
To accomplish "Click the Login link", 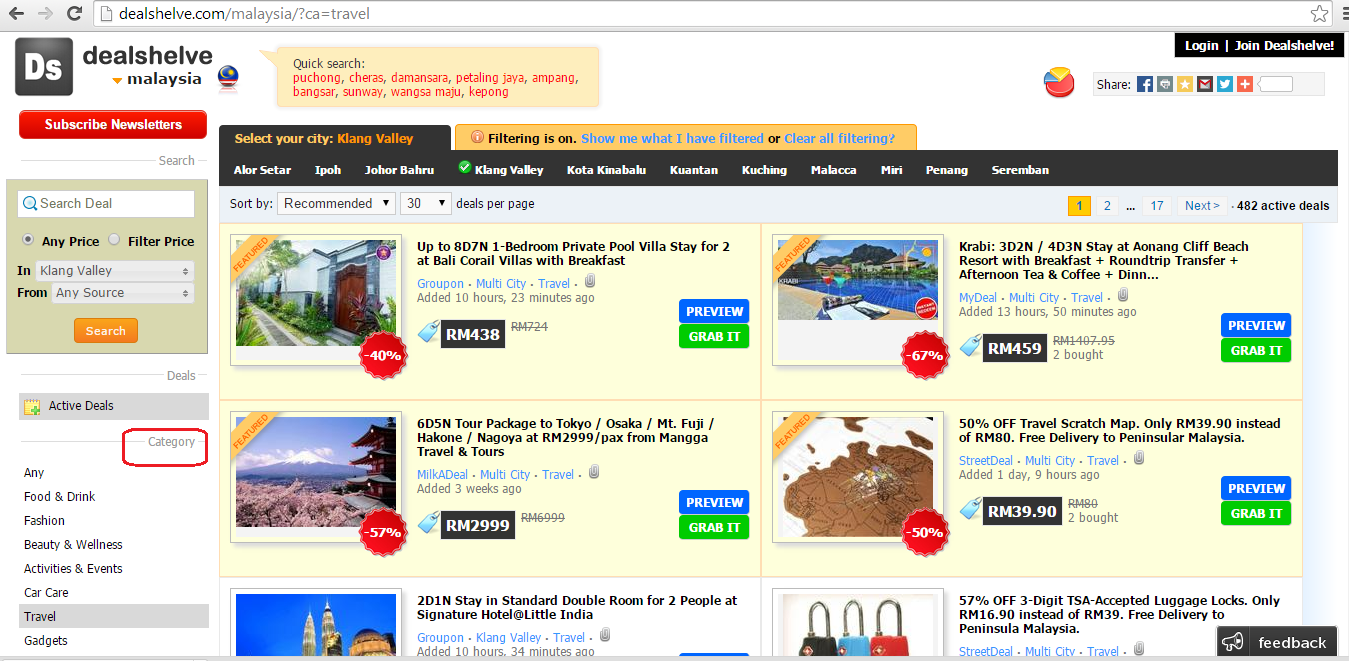I will tap(1201, 45).
